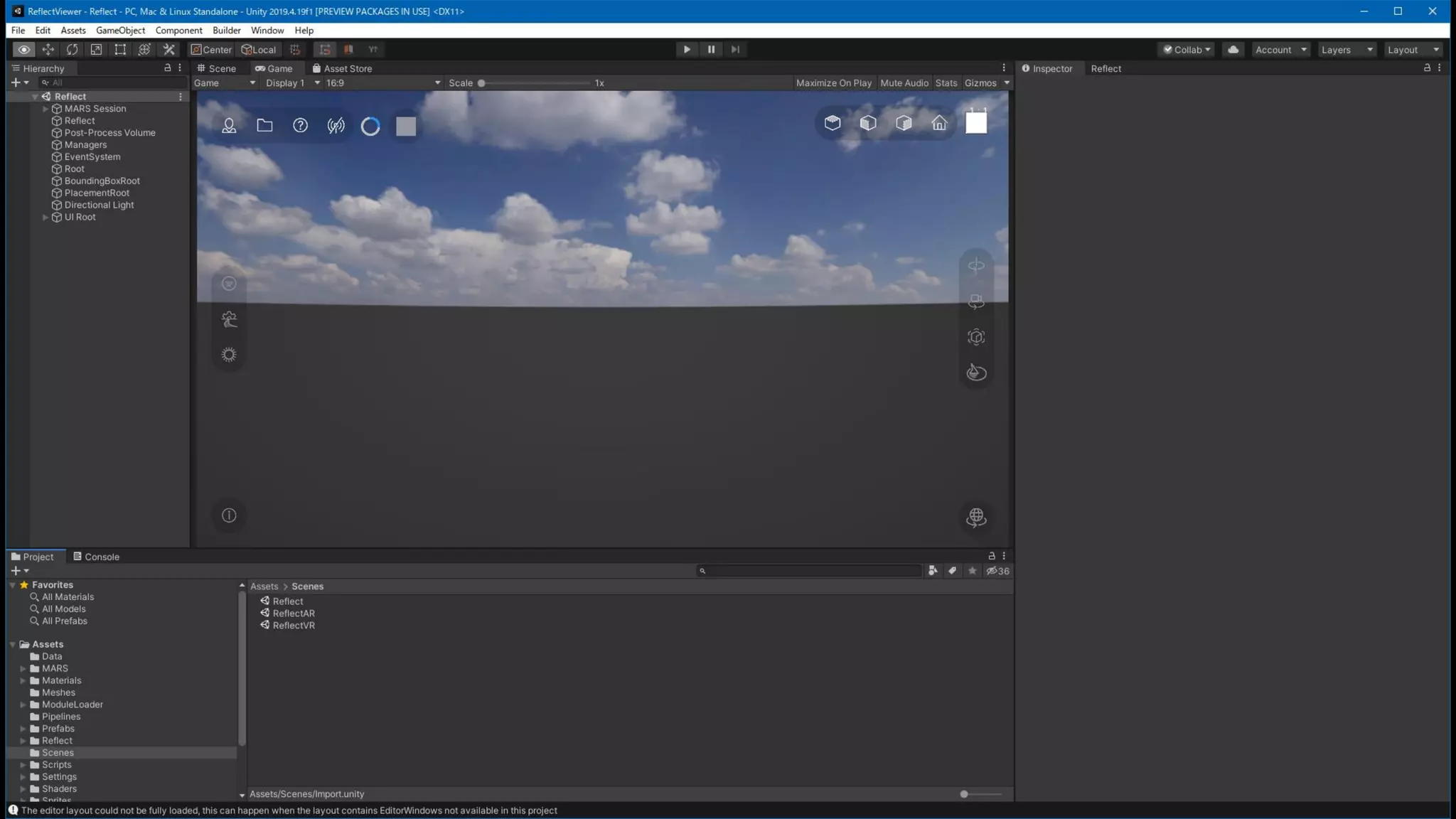The width and height of the screenshot is (1456, 819).
Task: Toggle Maximize On Play
Action: click(833, 83)
